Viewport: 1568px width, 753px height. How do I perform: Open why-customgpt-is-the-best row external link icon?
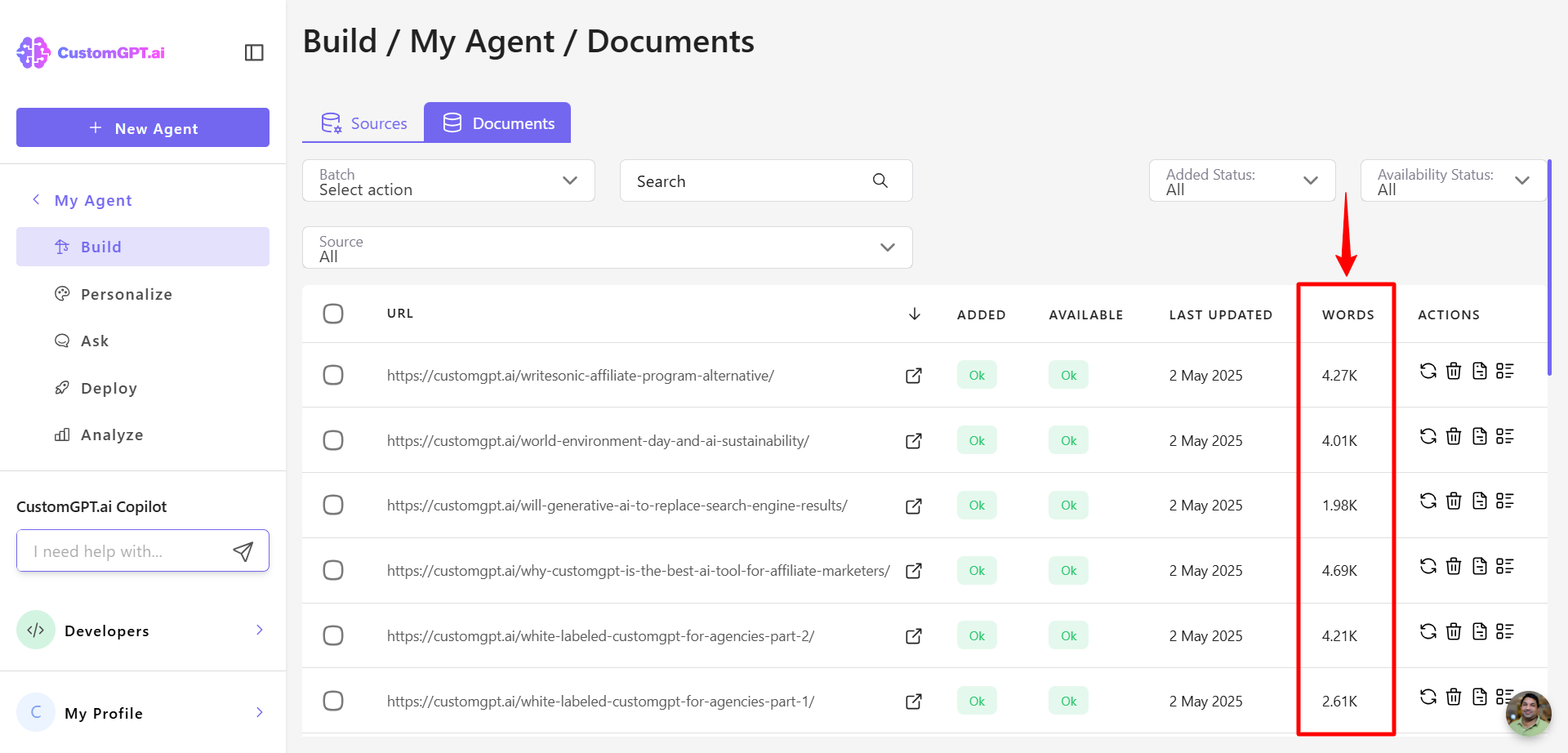point(914,571)
